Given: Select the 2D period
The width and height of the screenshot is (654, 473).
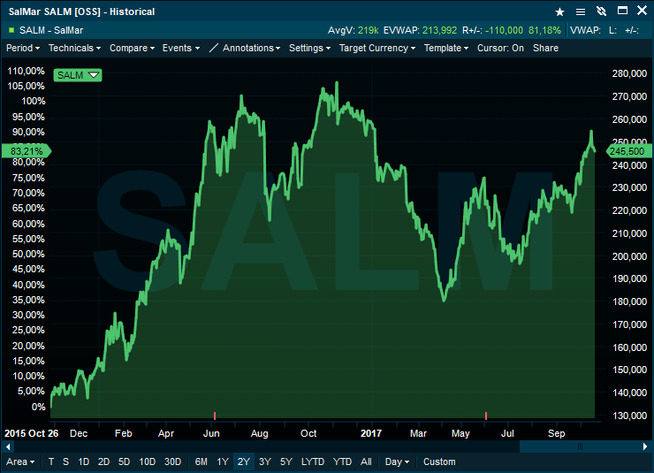Looking at the screenshot, I should pyautogui.click(x=103, y=462).
